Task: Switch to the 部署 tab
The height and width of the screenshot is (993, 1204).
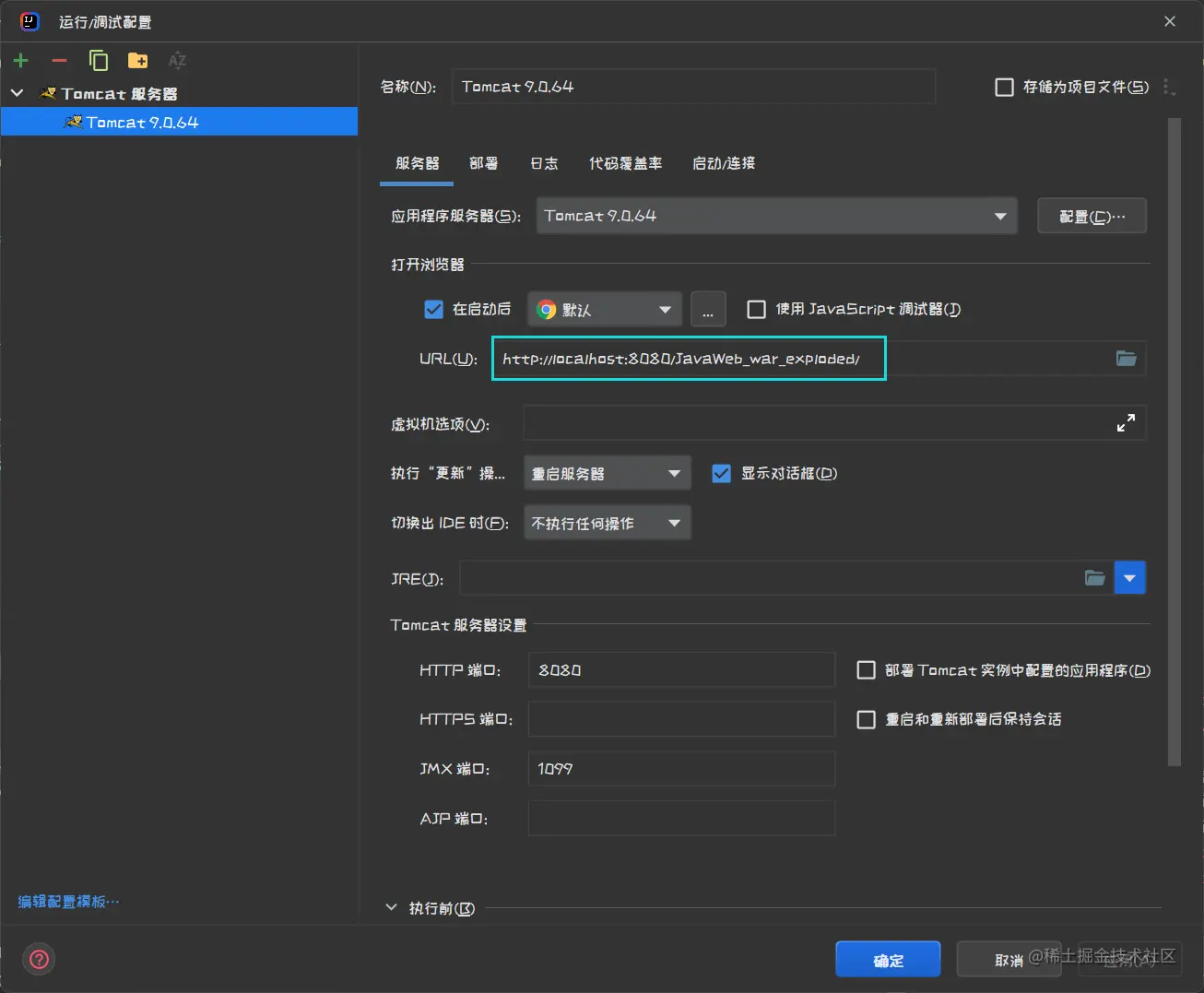Action: tap(483, 163)
